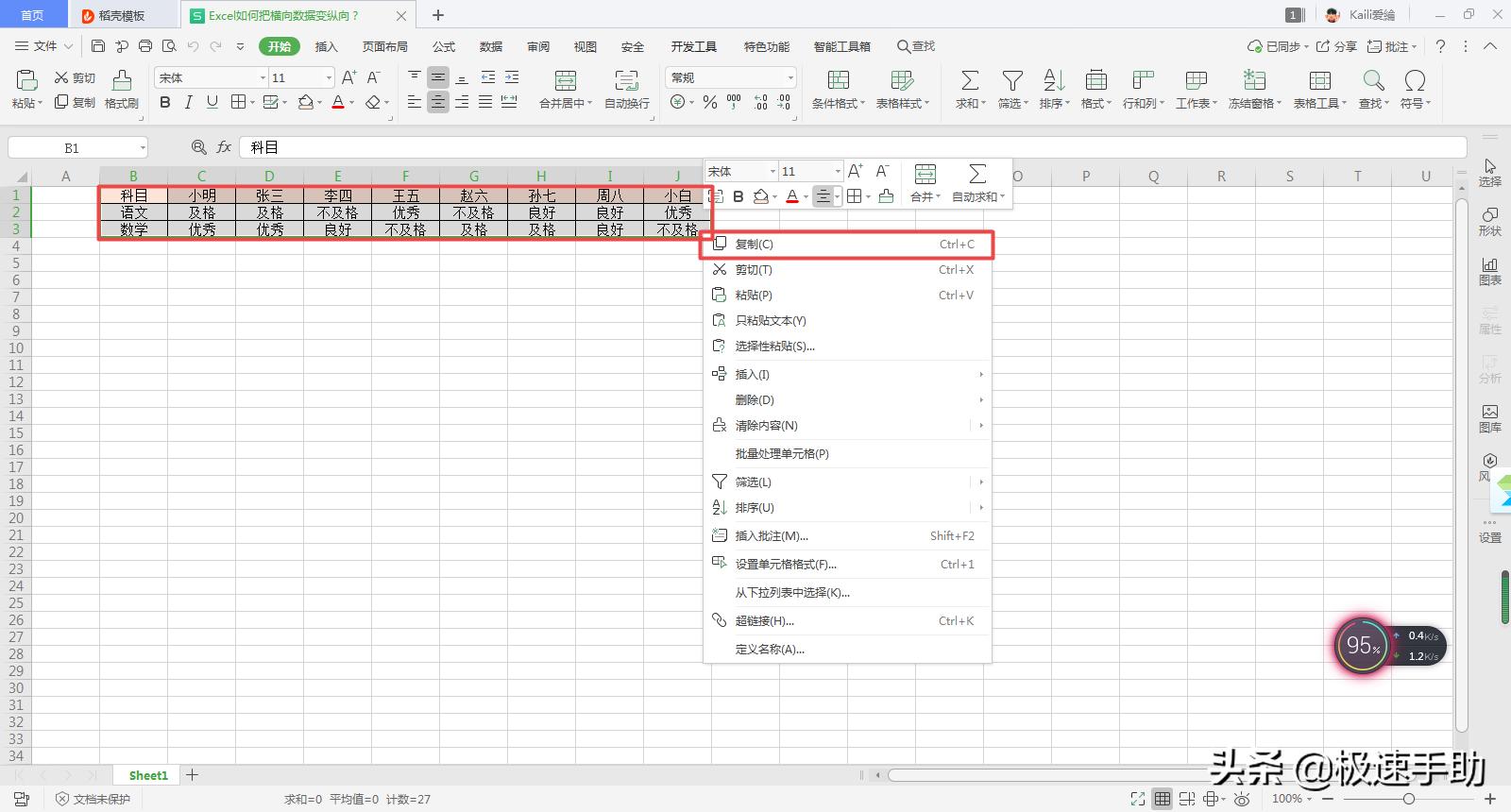Click the Sort (排序) icon
Viewport: 1511px width, 812px height.
pos(1054,81)
